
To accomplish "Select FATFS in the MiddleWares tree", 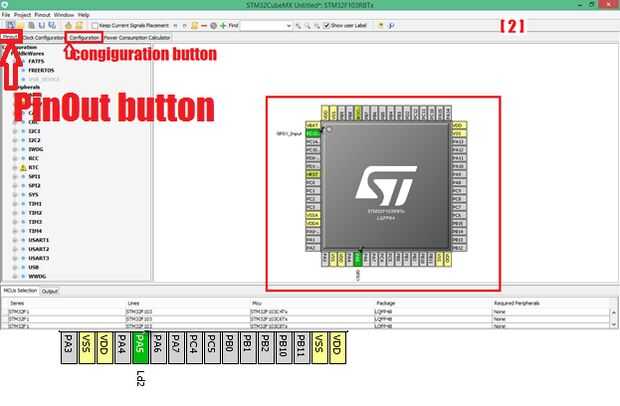I will click(36, 62).
